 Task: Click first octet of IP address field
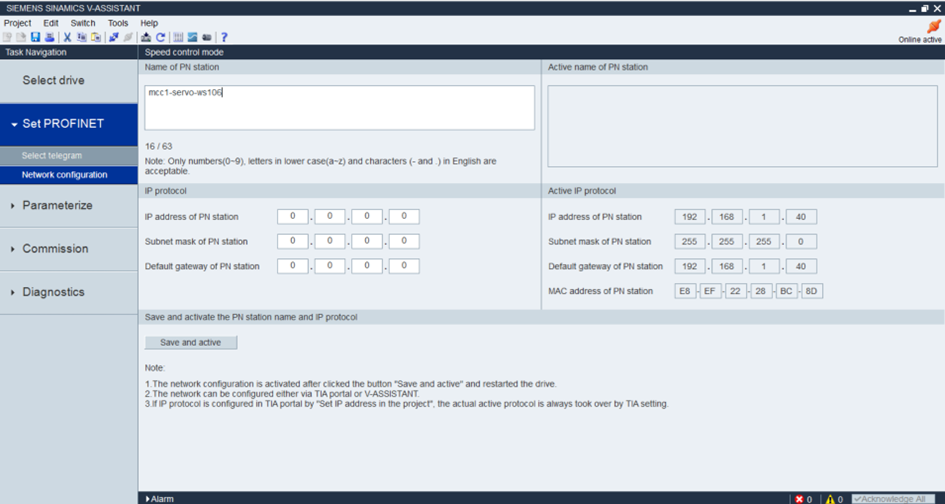click(x=292, y=217)
